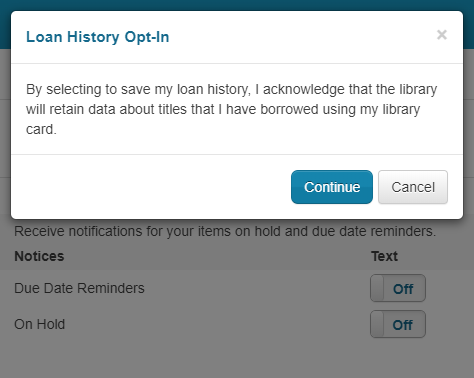Toggle On Hold text notifications
474x378 pixels.
(x=398, y=324)
